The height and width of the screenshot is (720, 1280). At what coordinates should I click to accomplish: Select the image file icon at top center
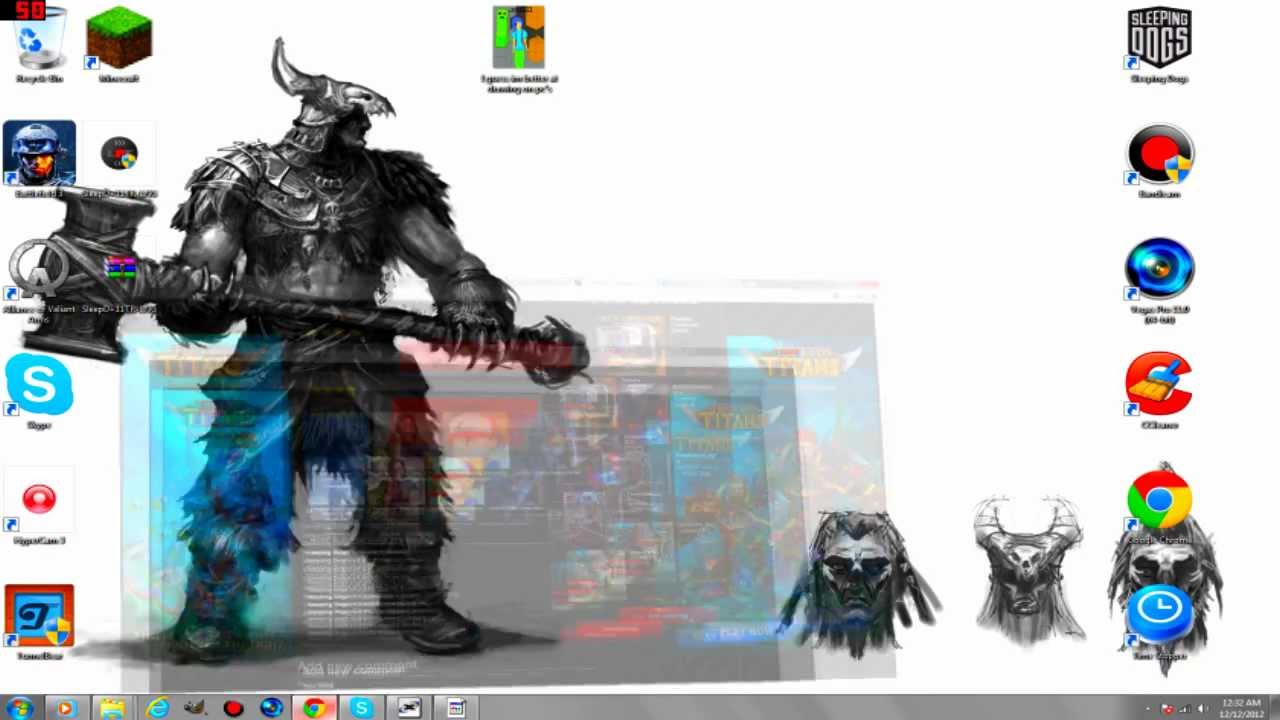click(x=519, y=49)
